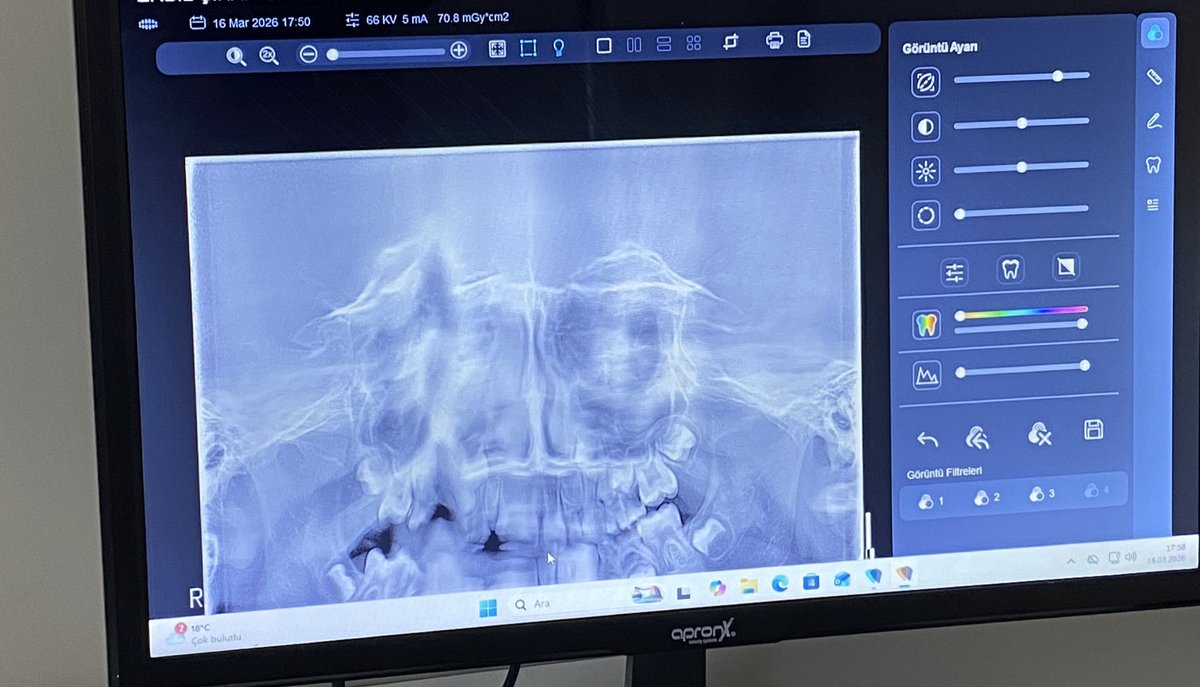This screenshot has width=1200, height=687.
Task: Apply image filter 1
Action: pyautogui.click(x=930, y=500)
